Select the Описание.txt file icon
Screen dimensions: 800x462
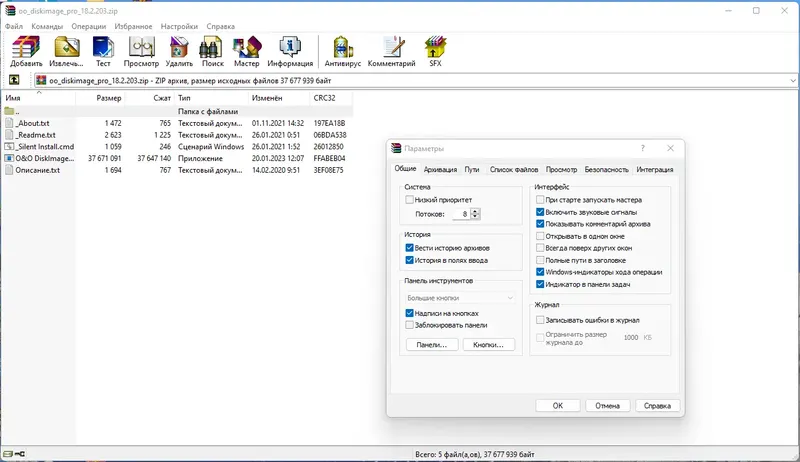tap(9, 170)
